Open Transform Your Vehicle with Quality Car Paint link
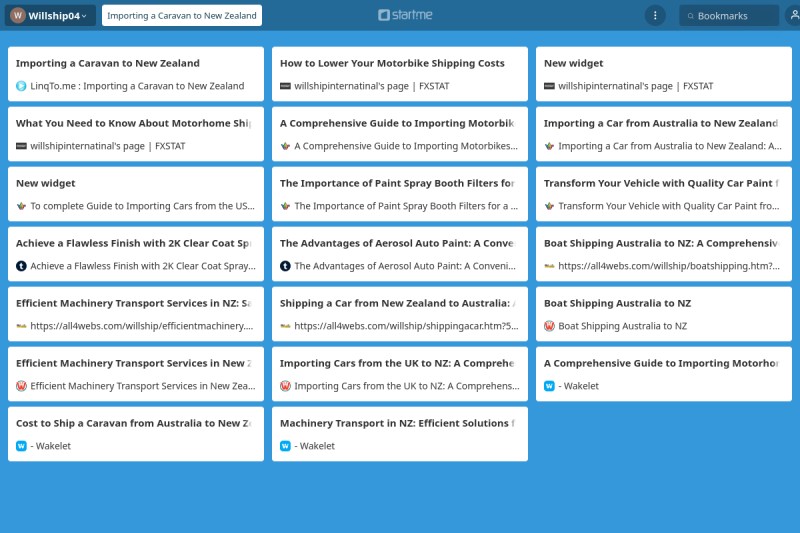 coord(668,206)
